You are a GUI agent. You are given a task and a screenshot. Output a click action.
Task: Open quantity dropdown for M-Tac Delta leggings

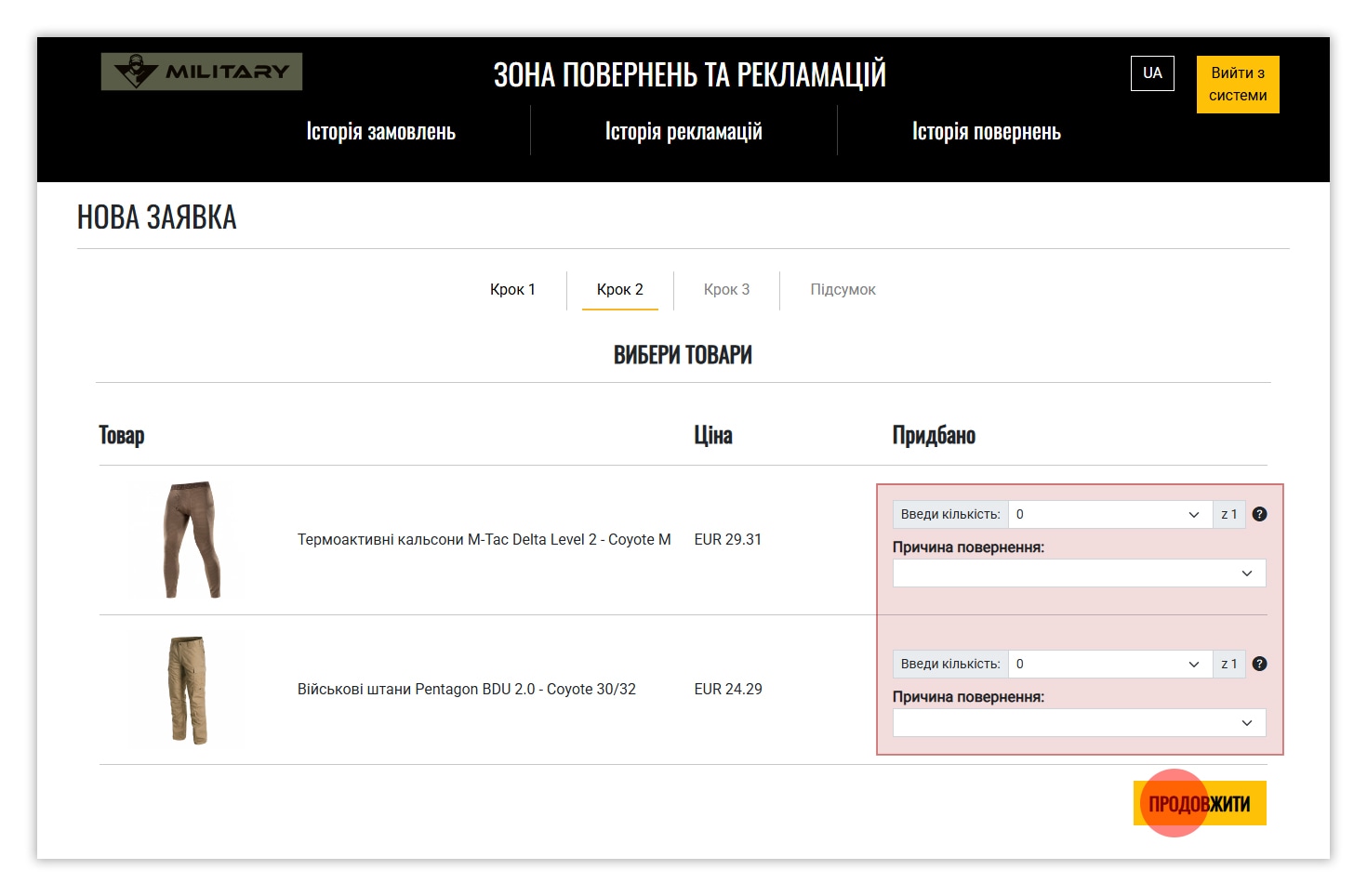tap(1109, 514)
